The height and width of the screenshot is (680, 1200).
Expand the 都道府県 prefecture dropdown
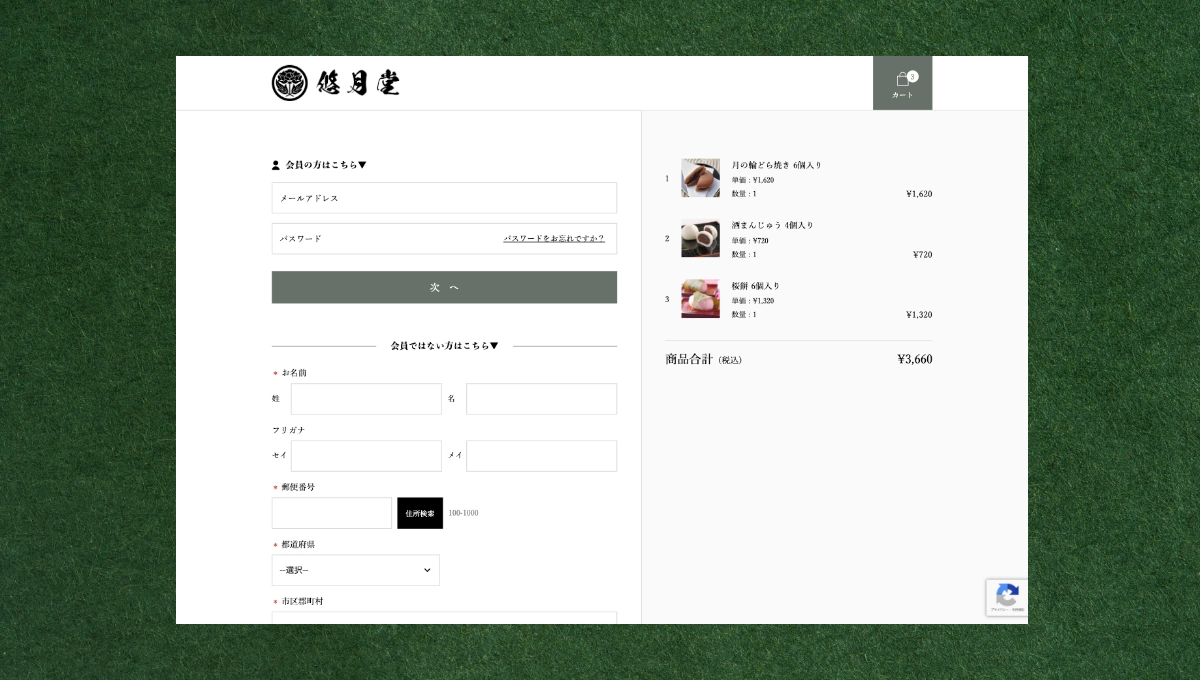pyautogui.click(x=355, y=570)
